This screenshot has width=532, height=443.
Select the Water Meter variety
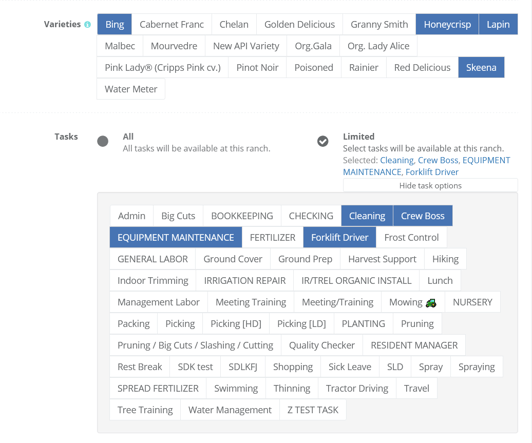click(x=131, y=89)
